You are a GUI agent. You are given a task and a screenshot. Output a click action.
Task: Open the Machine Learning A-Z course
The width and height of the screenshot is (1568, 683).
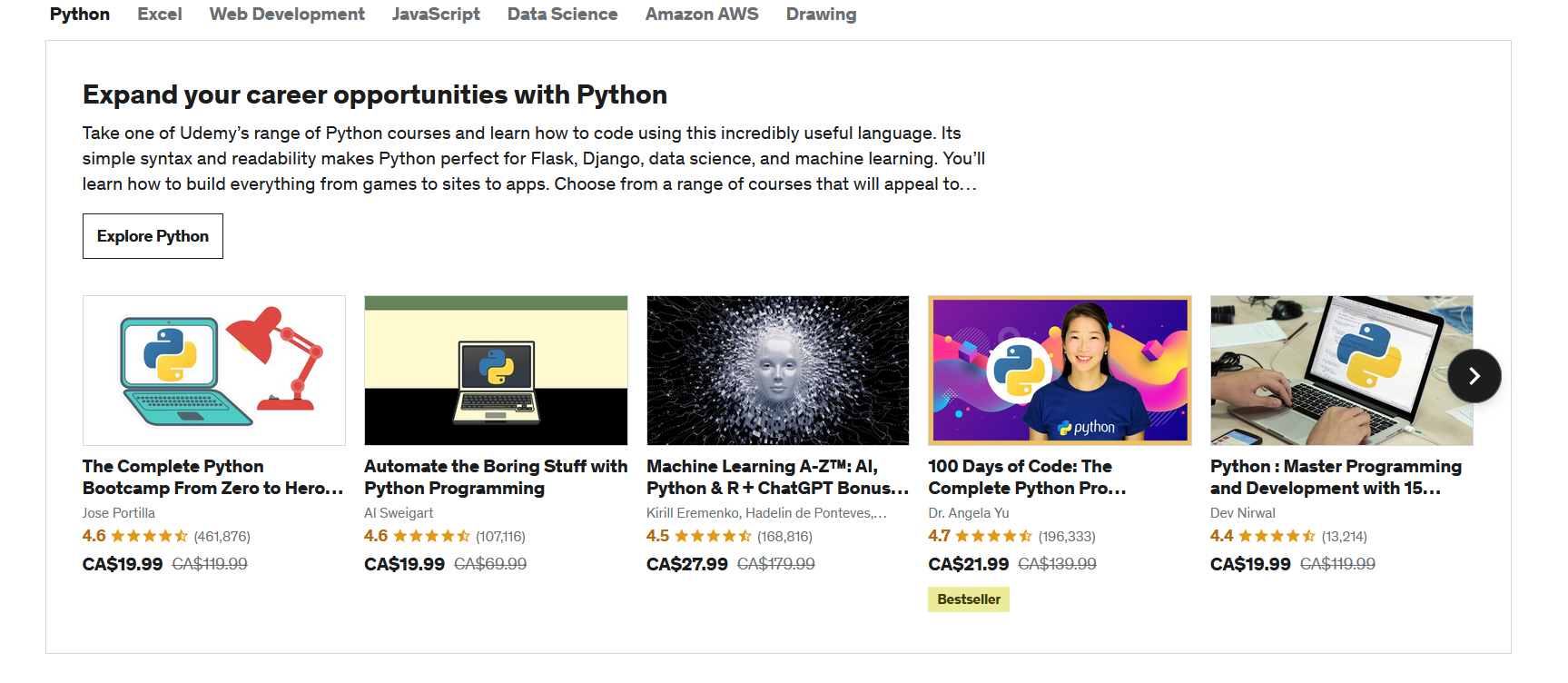click(x=776, y=477)
